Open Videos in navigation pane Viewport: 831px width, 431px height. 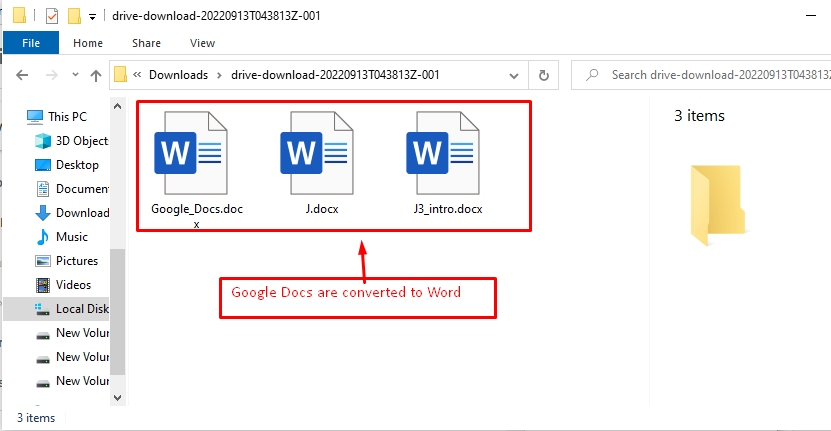(x=63, y=285)
